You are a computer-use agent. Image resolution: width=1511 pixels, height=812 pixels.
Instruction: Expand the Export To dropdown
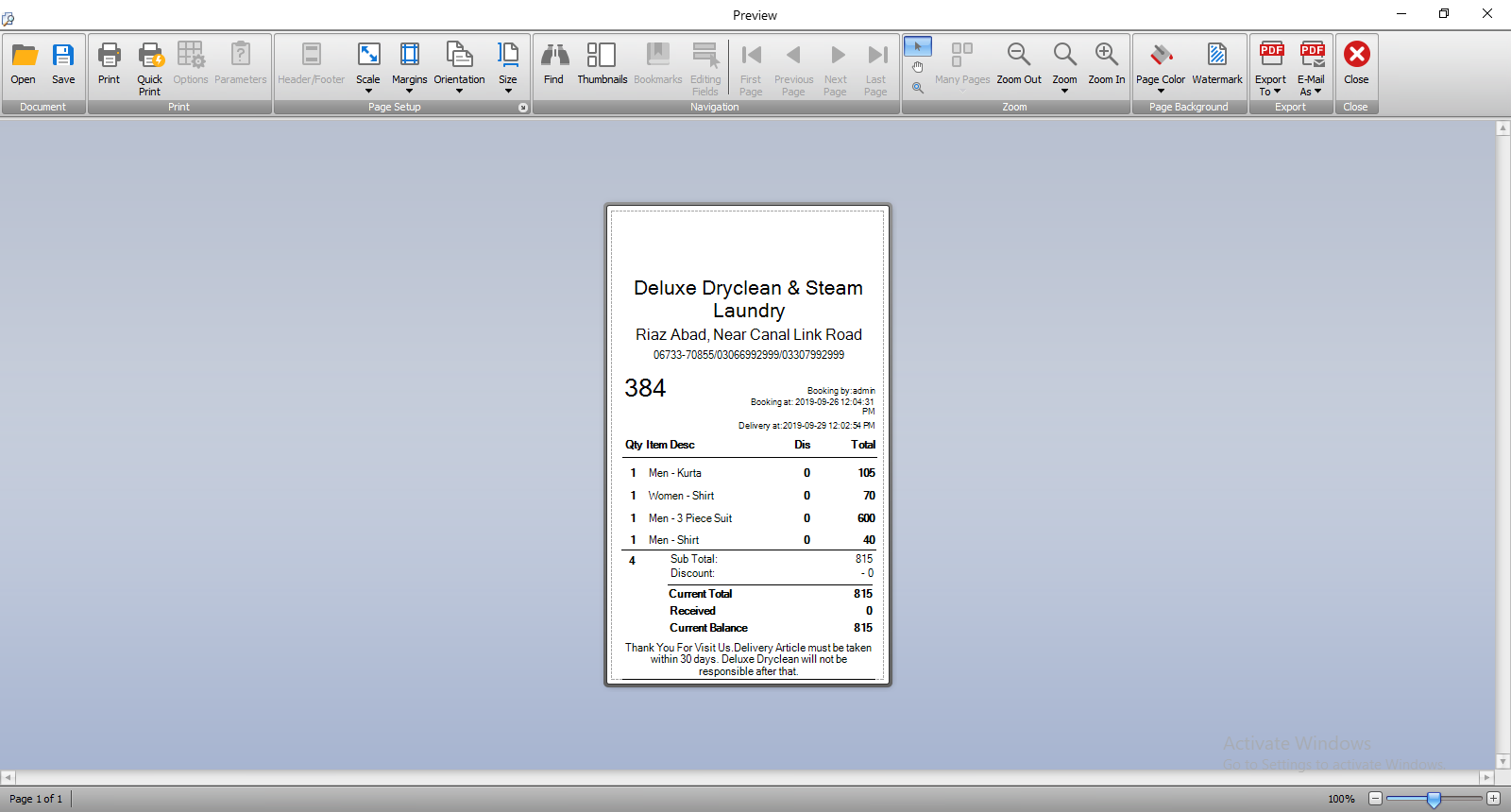tap(1270, 68)
